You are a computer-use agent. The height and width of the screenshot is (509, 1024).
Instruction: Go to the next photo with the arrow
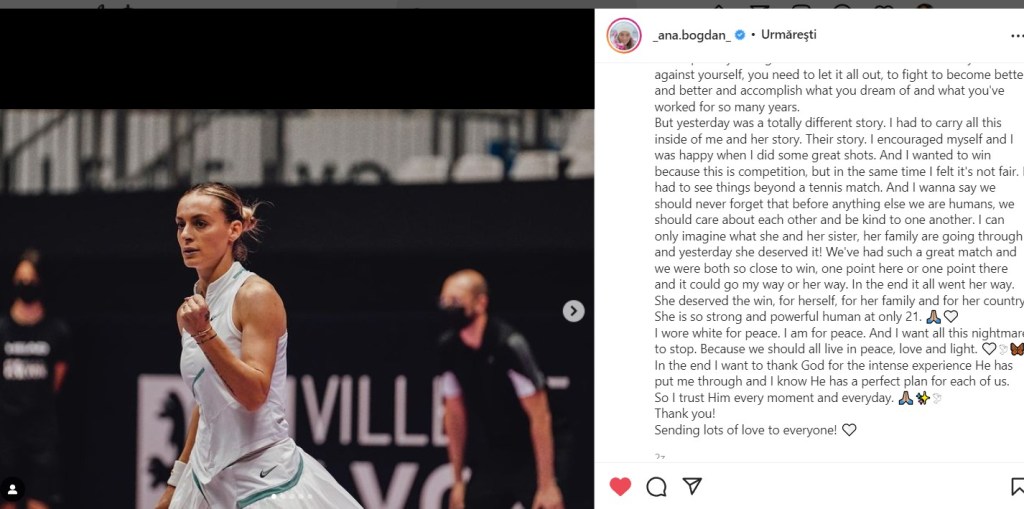(573, 311)
